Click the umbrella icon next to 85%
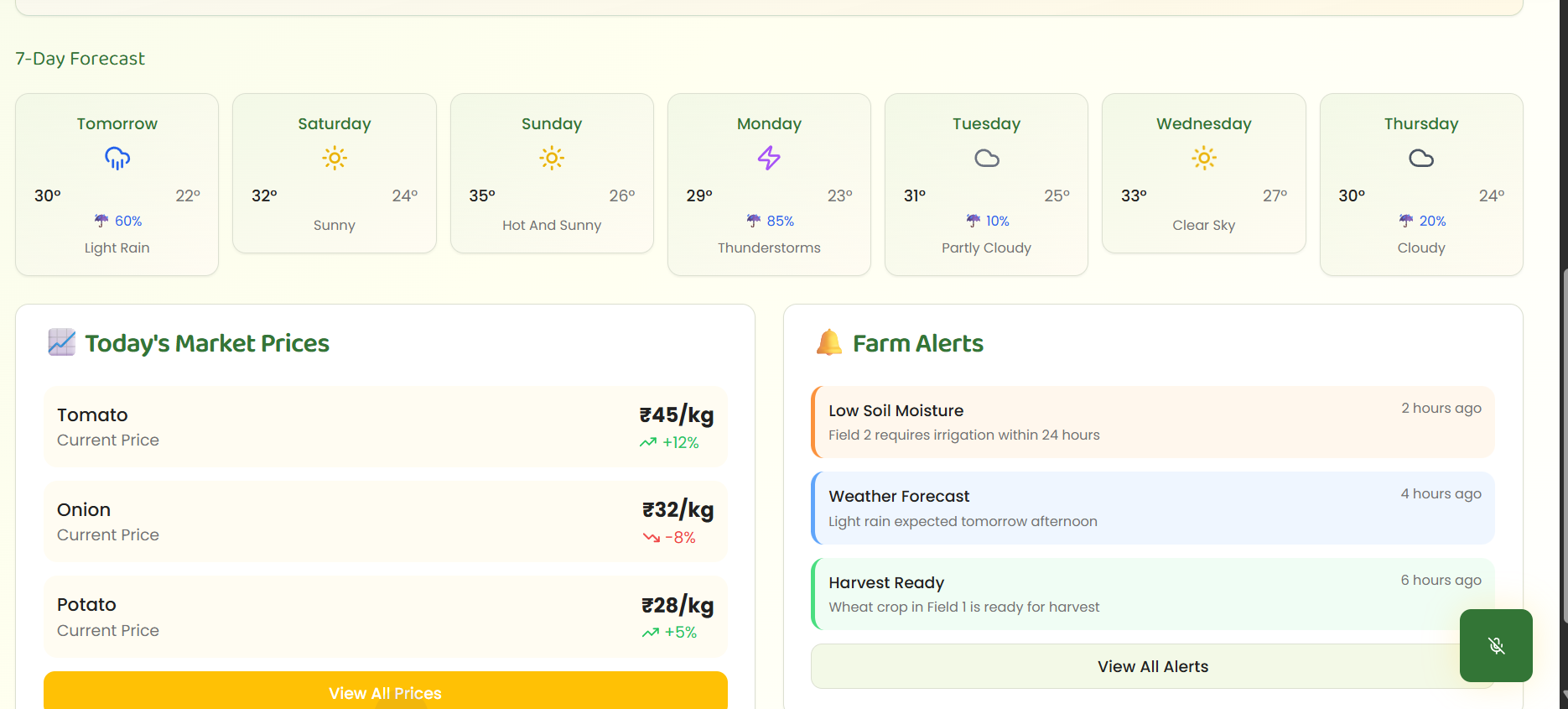The width and height of the screenshot is (1568, 709). pos(754,221)
